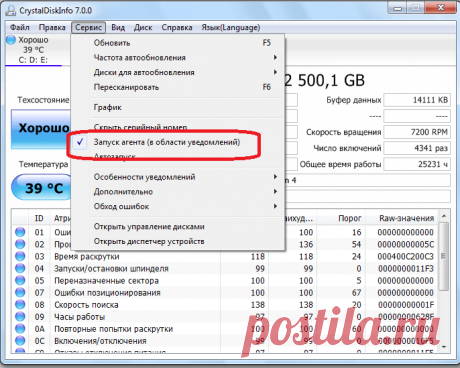This screenshot has width=460, height=368.
Task: Click the Время раскрутки attribute name
Action: click(87, 256)
